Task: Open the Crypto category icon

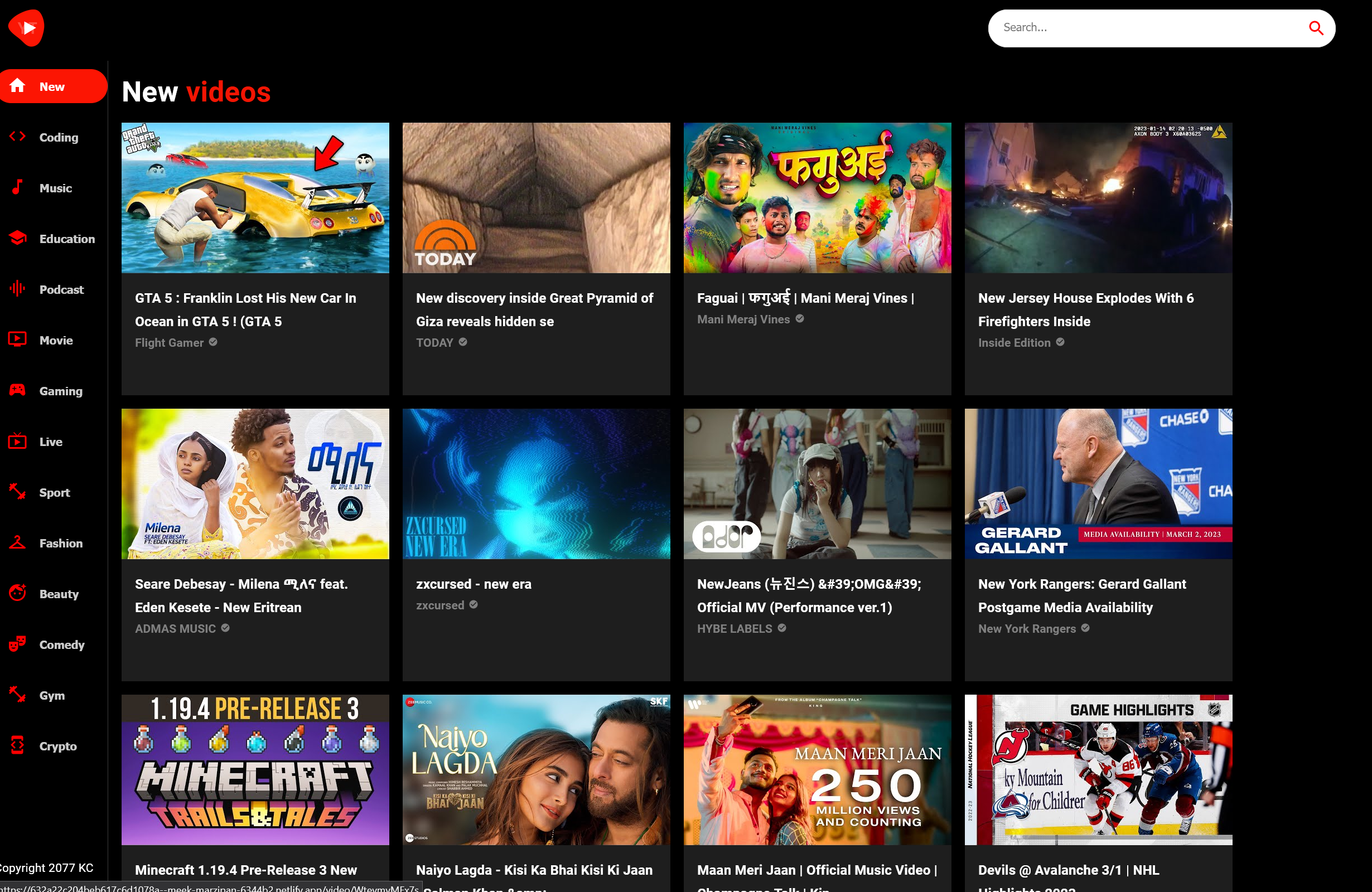Action: click(x=17, y=745)
